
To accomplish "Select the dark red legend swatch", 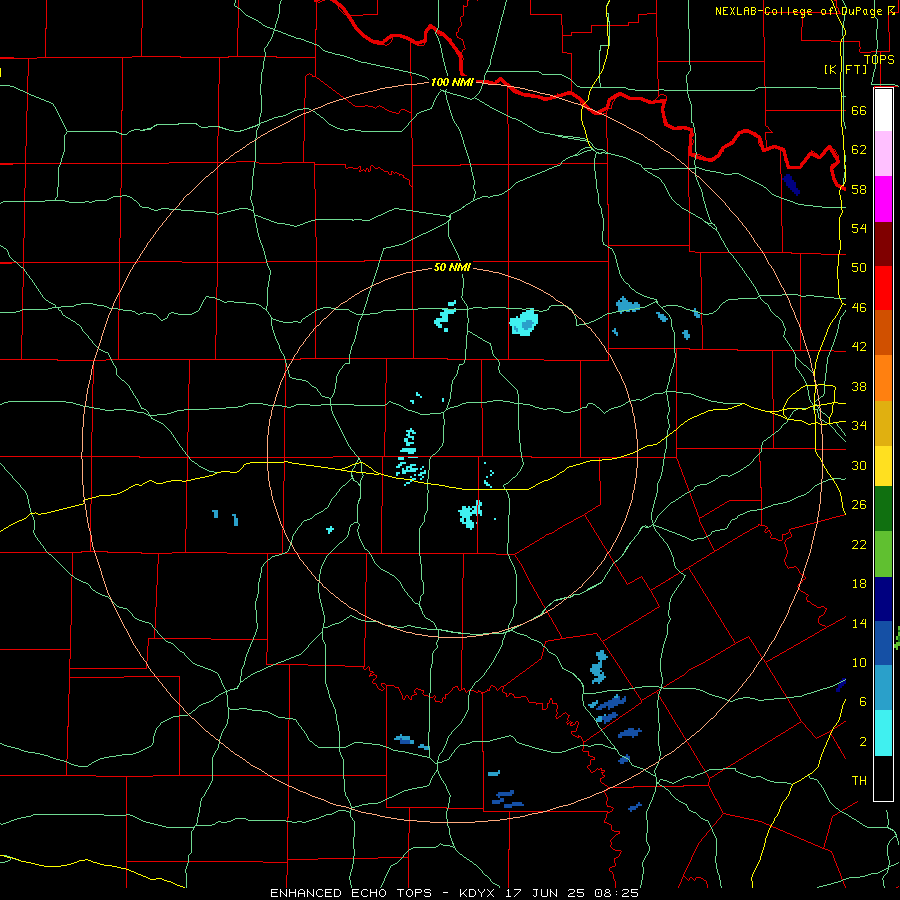I will (x=883, y=244).
